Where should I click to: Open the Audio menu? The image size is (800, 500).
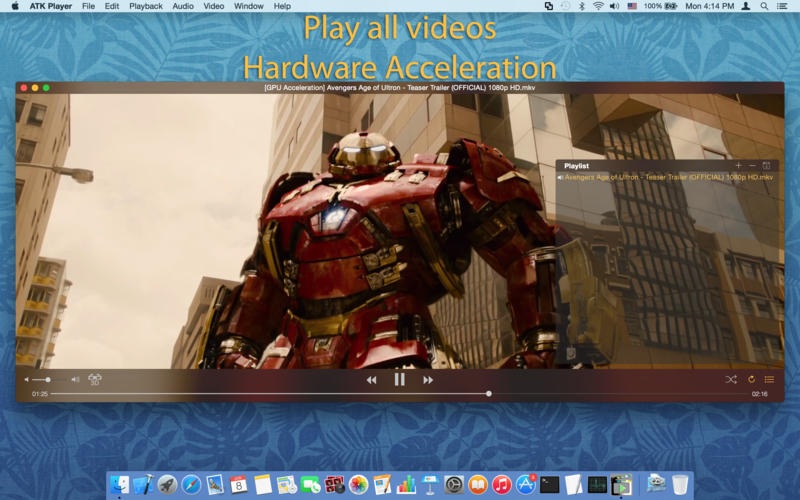[182, 6]
